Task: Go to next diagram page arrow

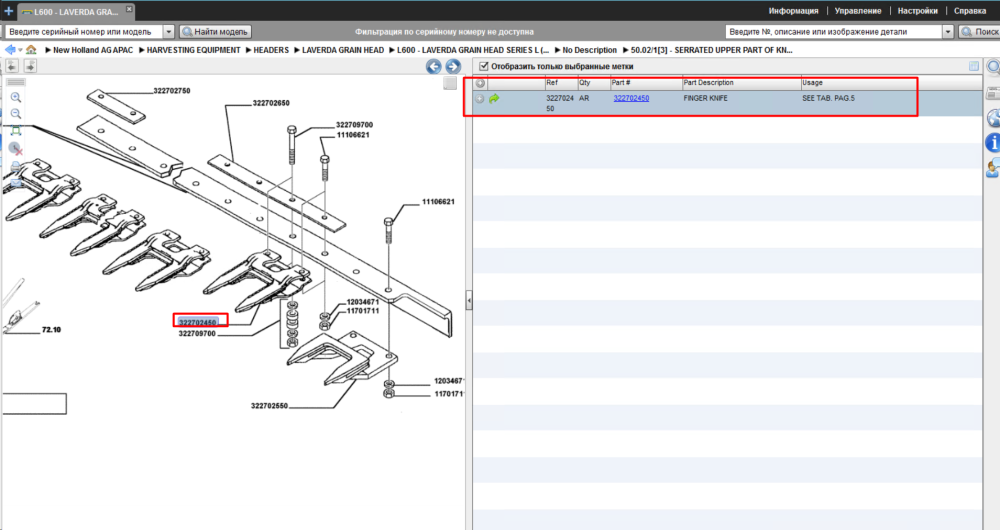Action: [x=453, y=66]
